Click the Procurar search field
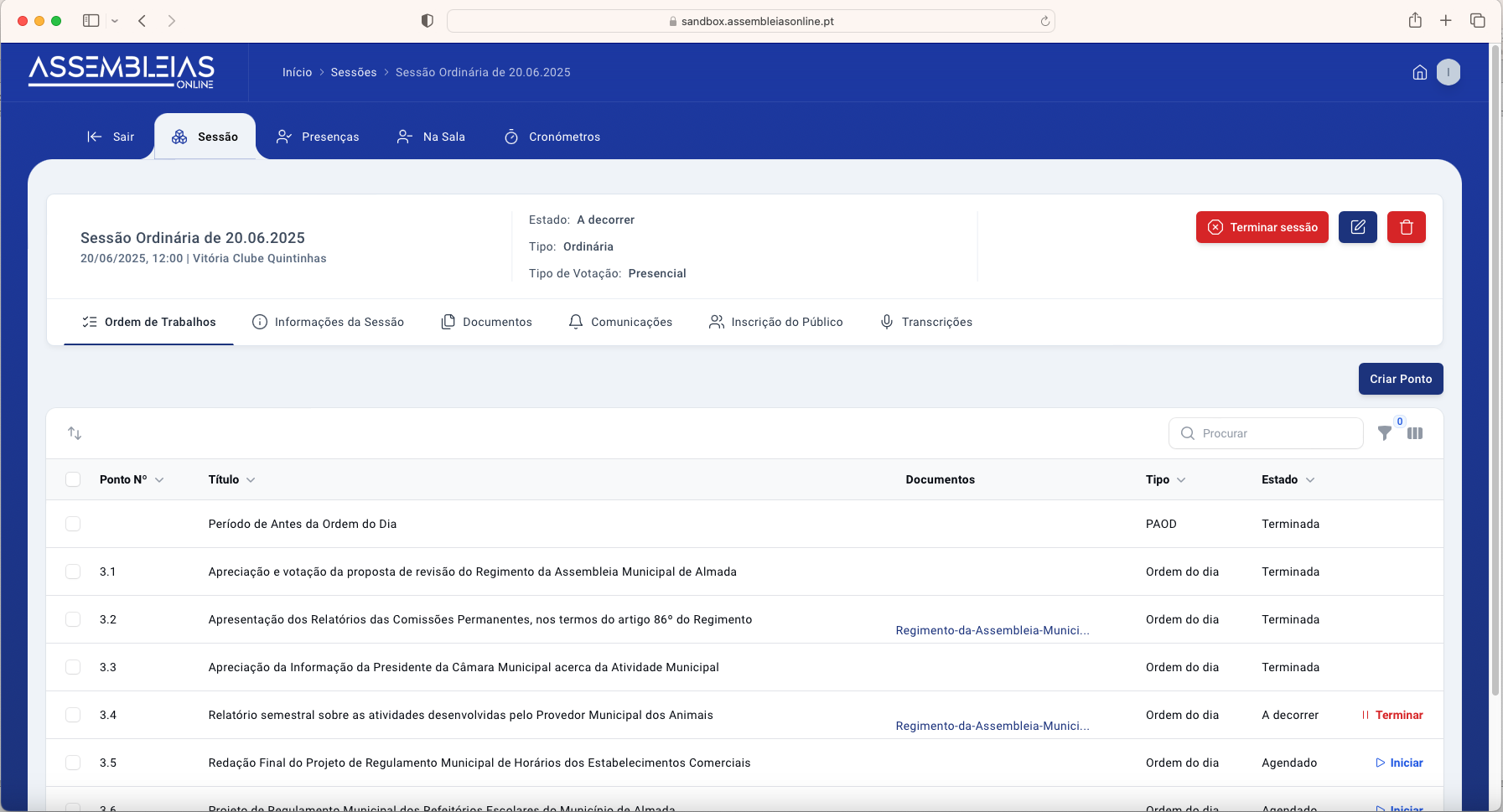 click(x=1274, y=433)
